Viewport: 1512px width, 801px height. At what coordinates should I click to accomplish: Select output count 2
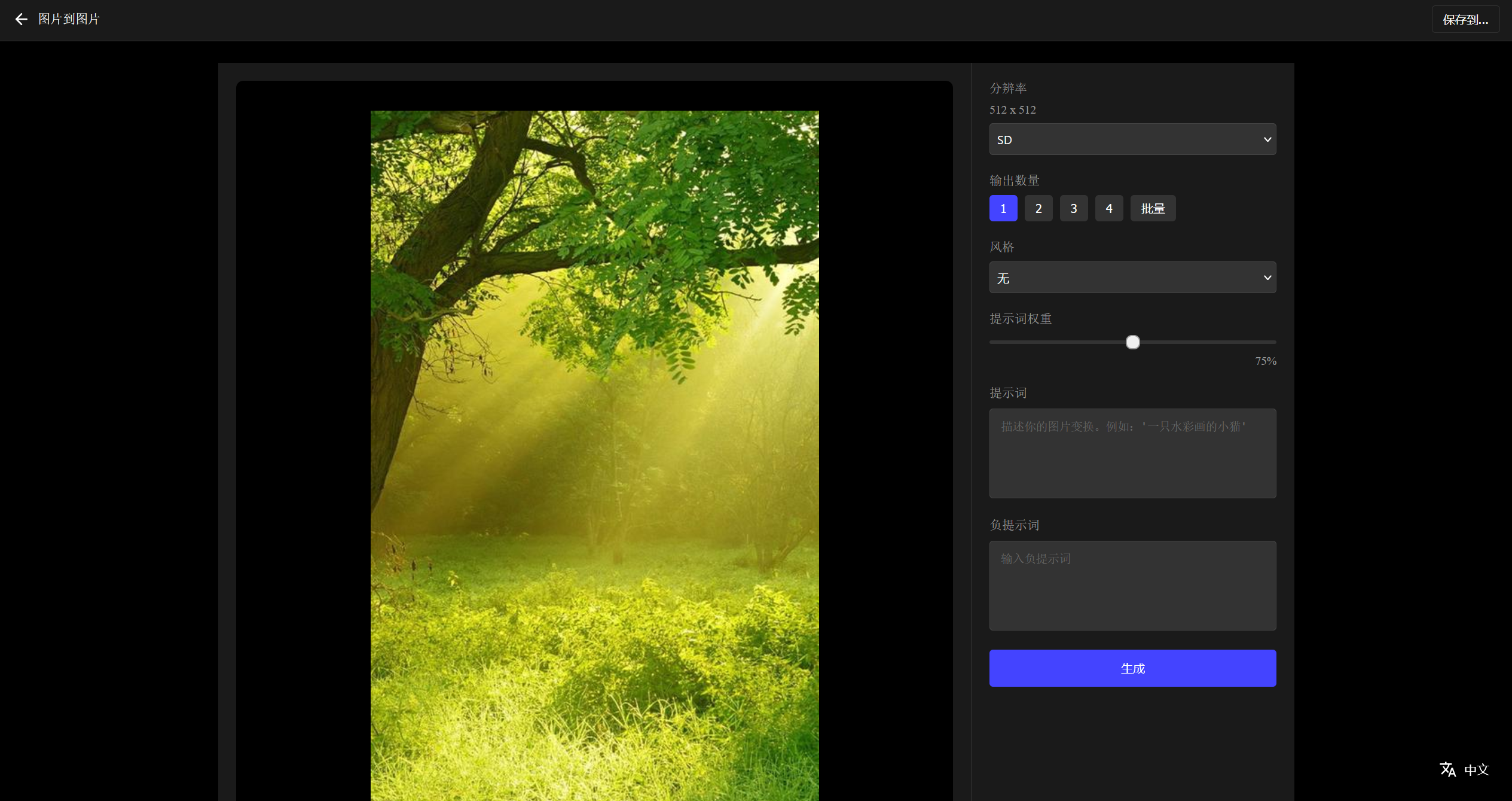point(1038,208)
